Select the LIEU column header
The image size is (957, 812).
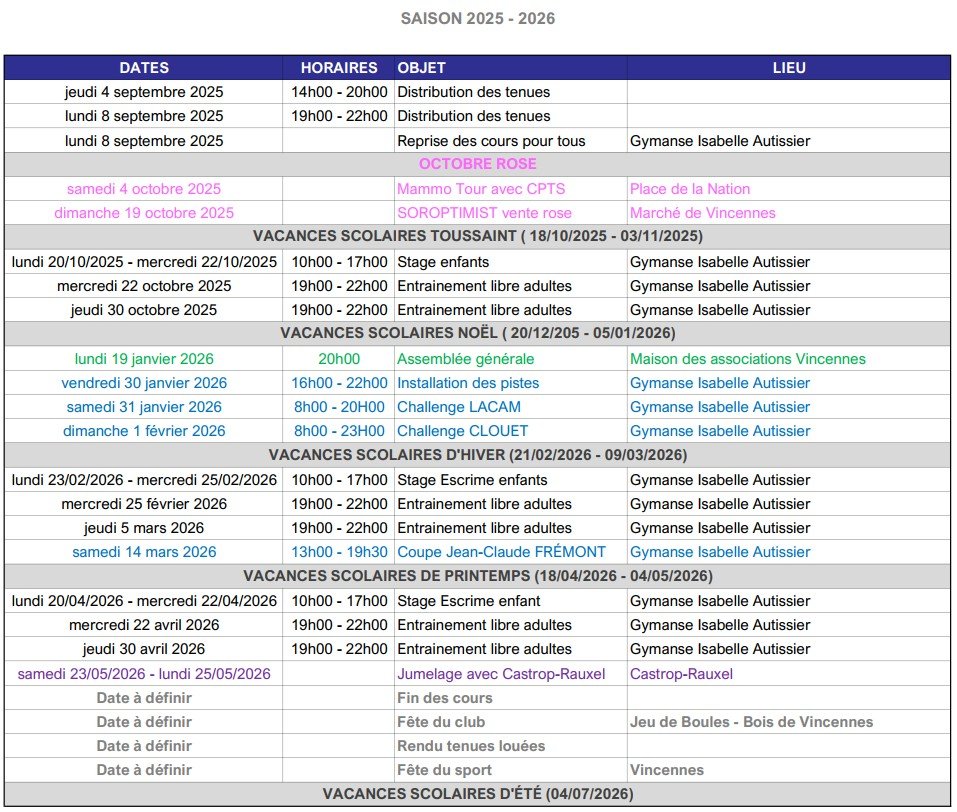coord(789,68)
